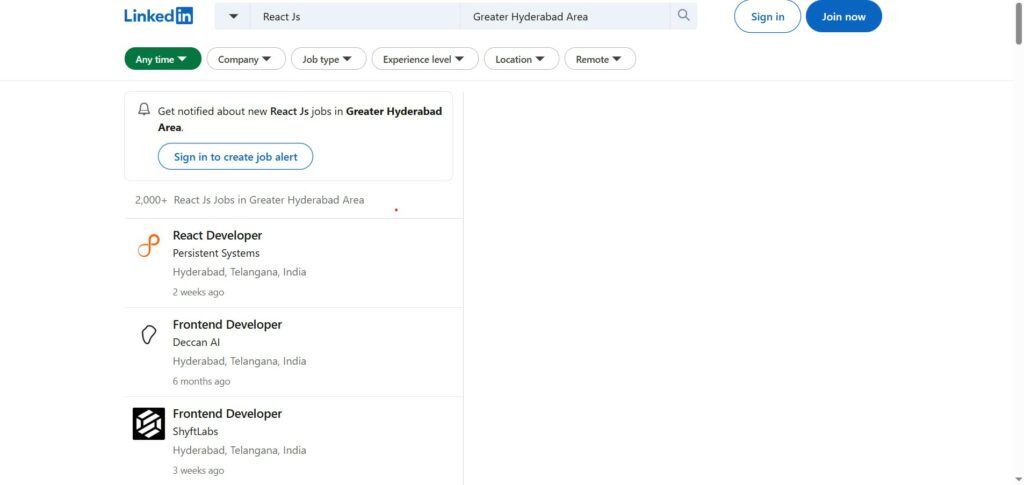Open the Location filter dropdown
This screenshot has height=485, width=1024.
click(x=521, y=59)
